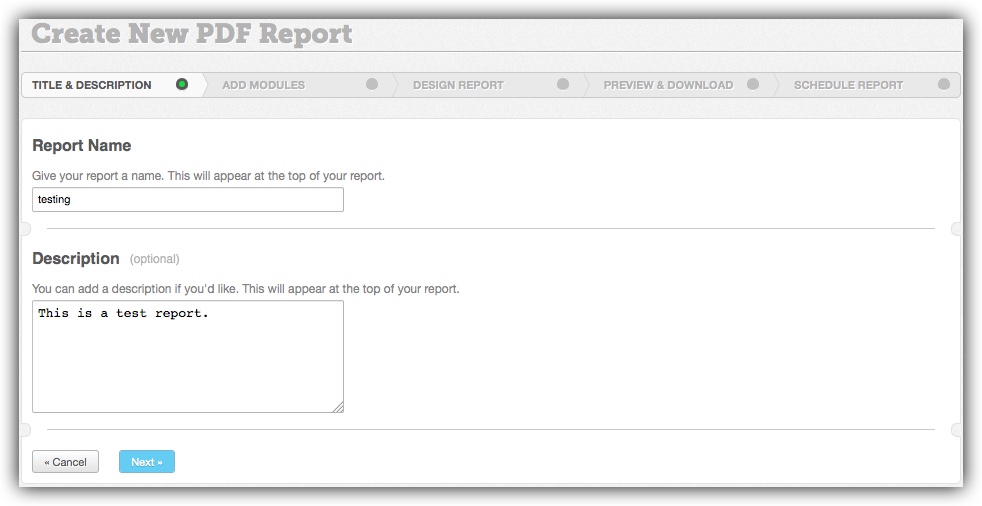Screen dimensions: 982x506
Task: Switch to Preview & Download step
Action: click(x=681, y=85)
